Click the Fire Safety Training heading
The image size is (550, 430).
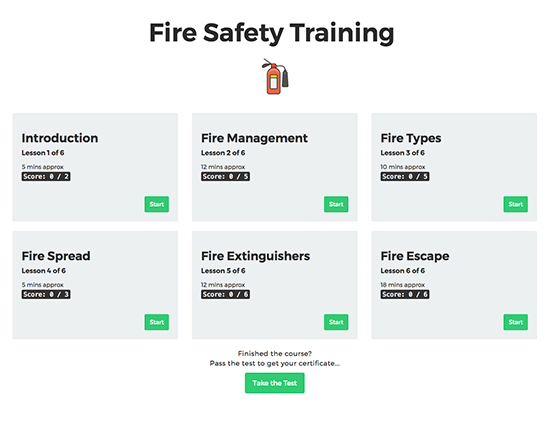(272, 33)
